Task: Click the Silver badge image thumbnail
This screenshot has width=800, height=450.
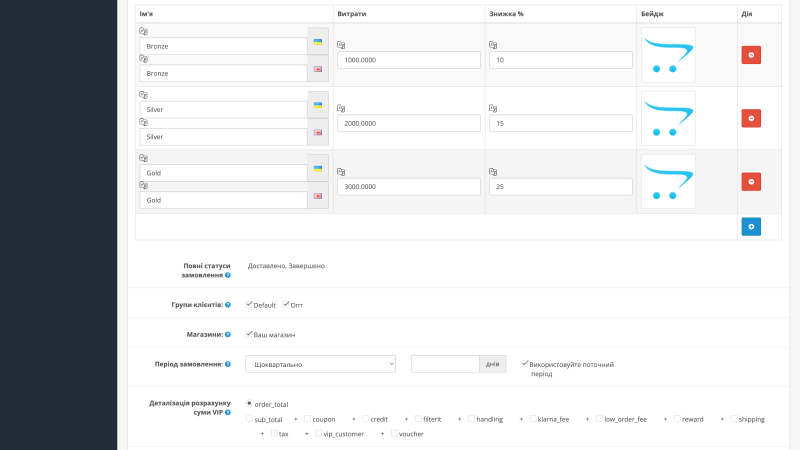Action: (x=668, y=118)
